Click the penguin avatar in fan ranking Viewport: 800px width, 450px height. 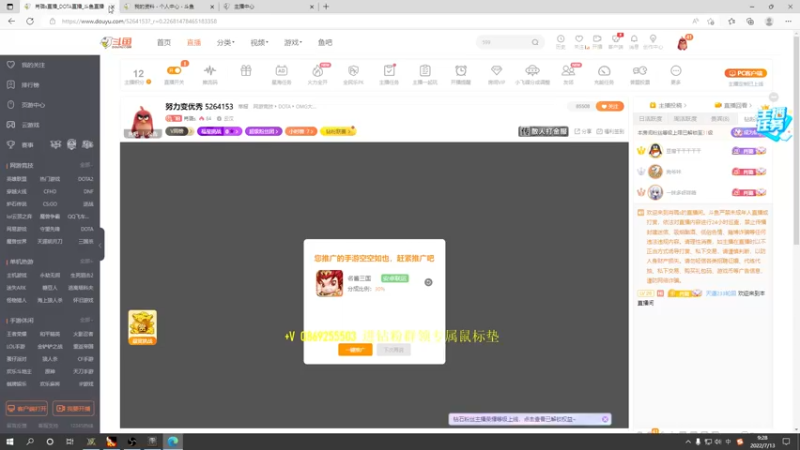(655, 151)
